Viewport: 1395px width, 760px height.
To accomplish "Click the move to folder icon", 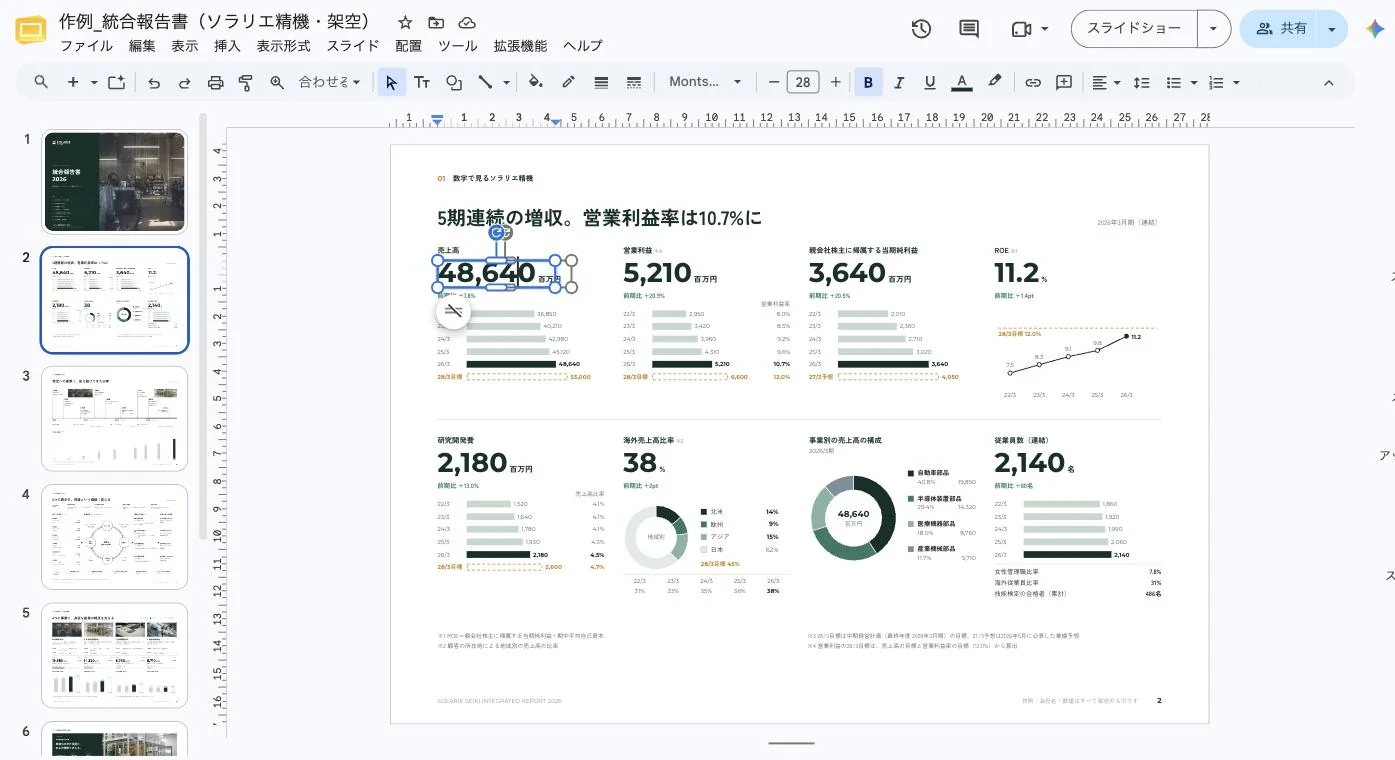I will 436,22.
